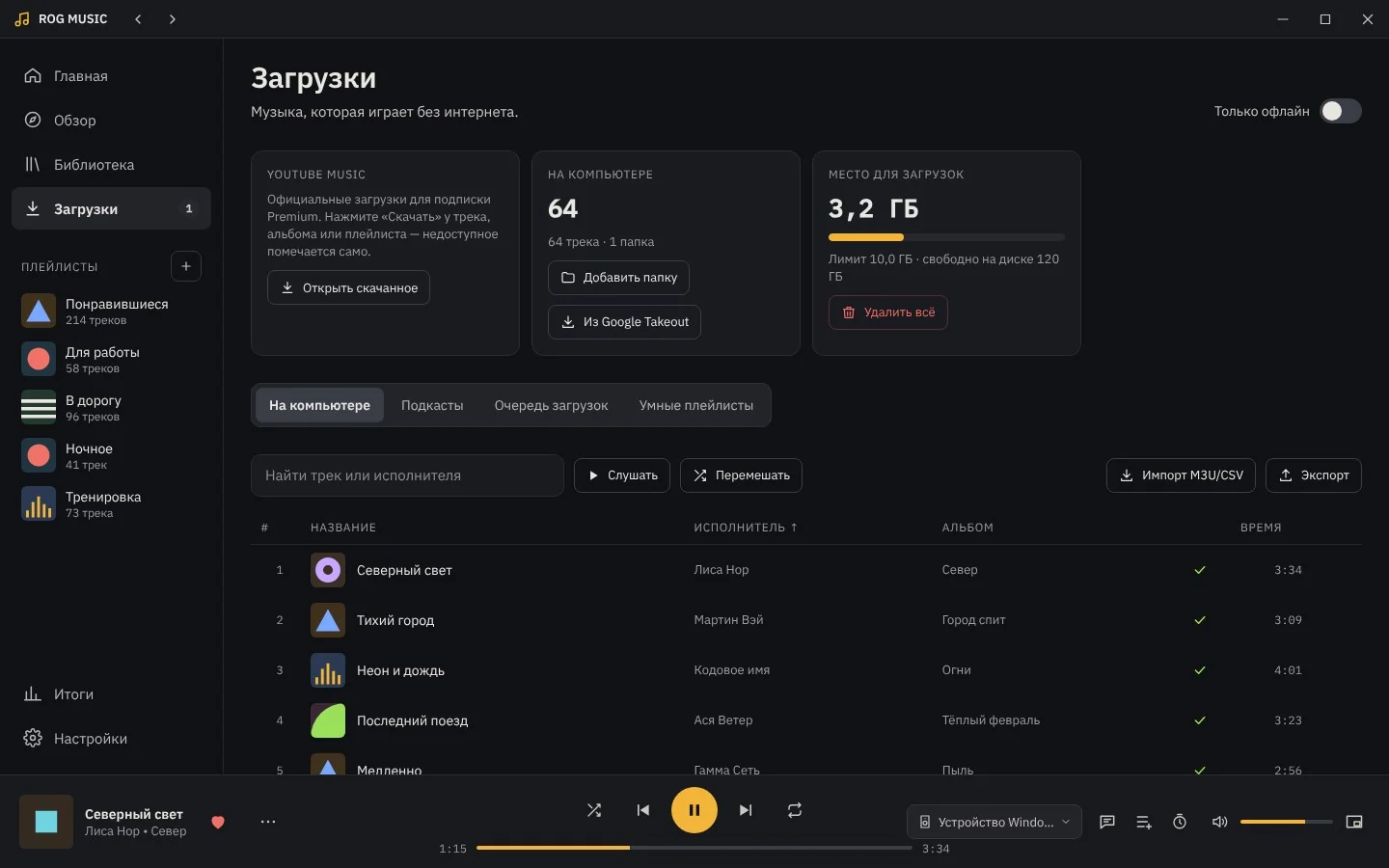Toggle shuffle in the player bar

(594, 810)
